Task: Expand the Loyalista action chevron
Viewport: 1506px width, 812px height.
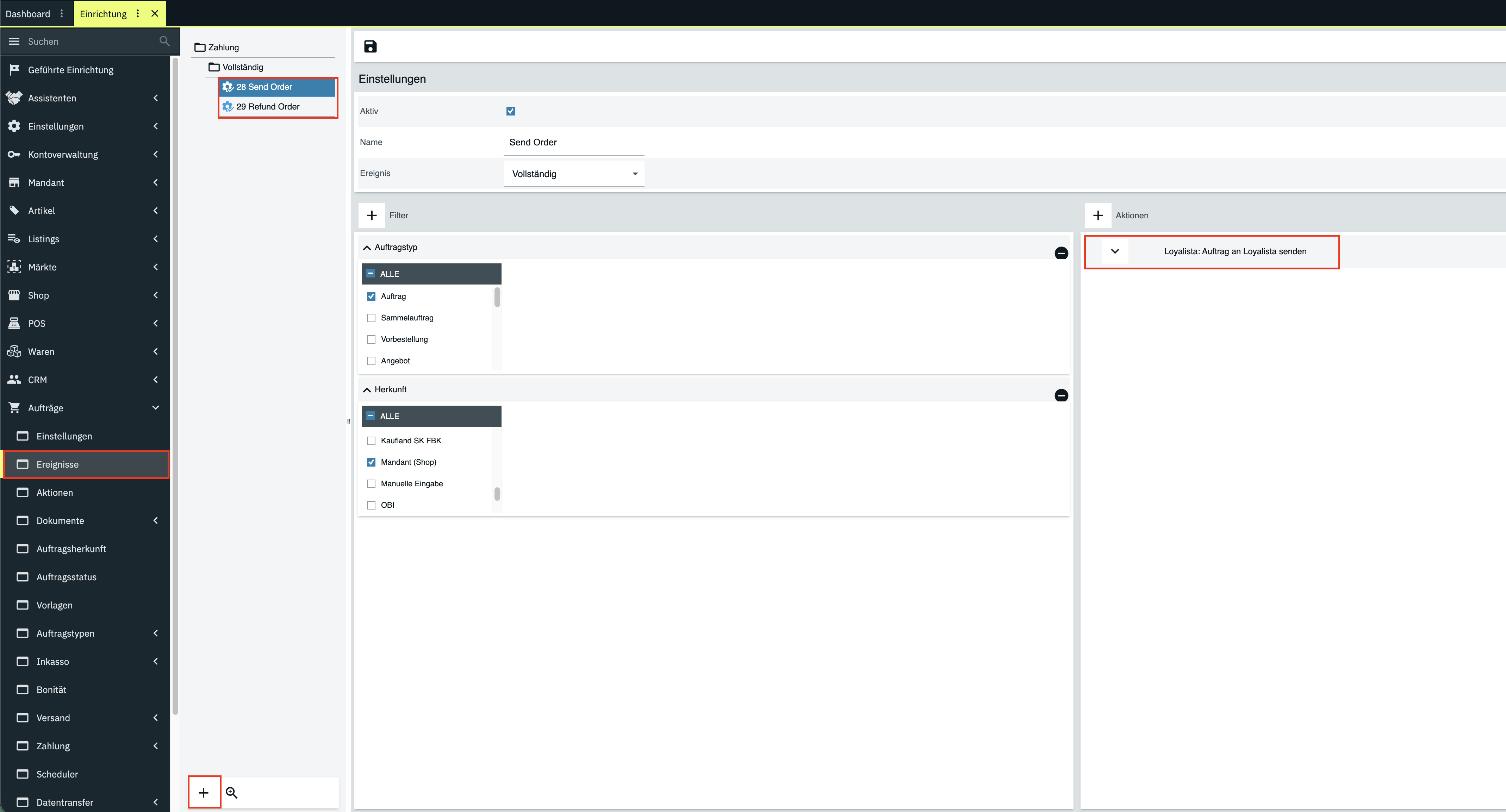Action: 1114,251
